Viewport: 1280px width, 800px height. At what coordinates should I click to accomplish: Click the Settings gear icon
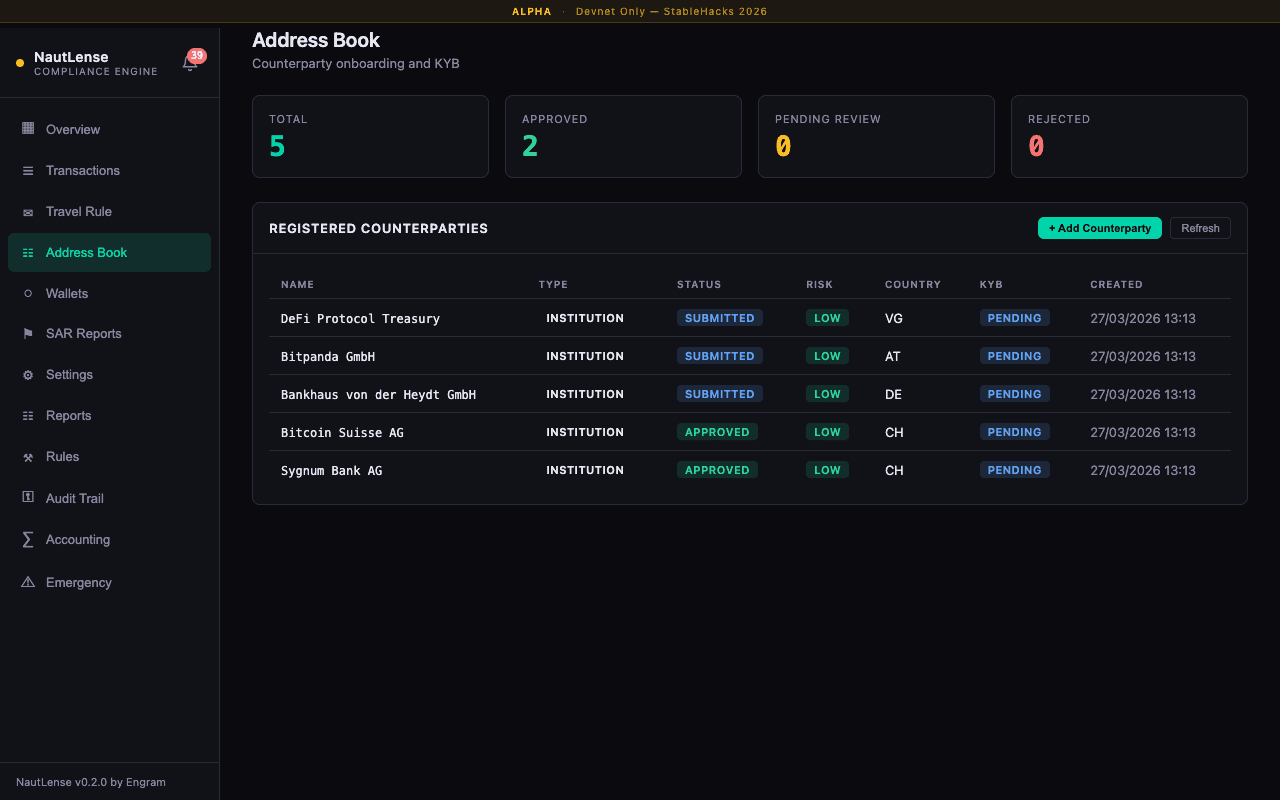pos(28,375)
